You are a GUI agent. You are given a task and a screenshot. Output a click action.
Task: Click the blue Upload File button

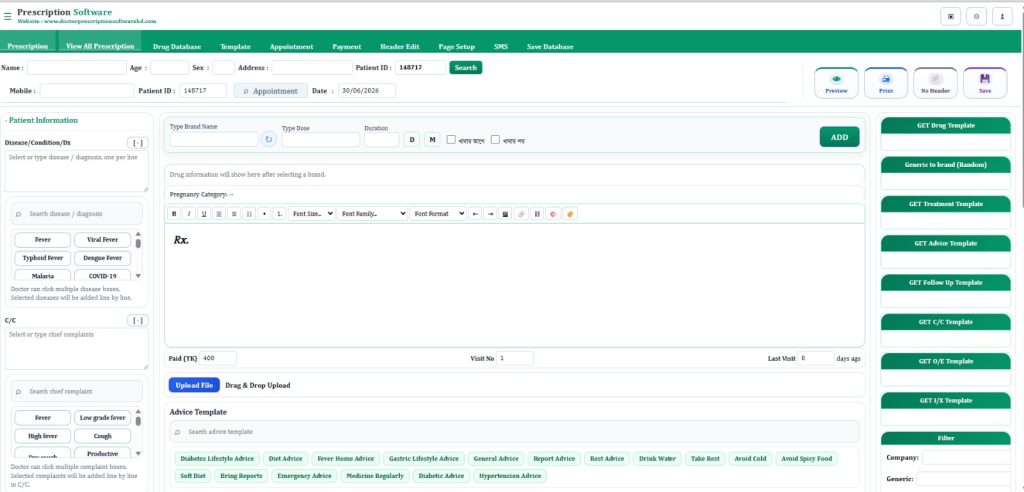coord(194,385)
